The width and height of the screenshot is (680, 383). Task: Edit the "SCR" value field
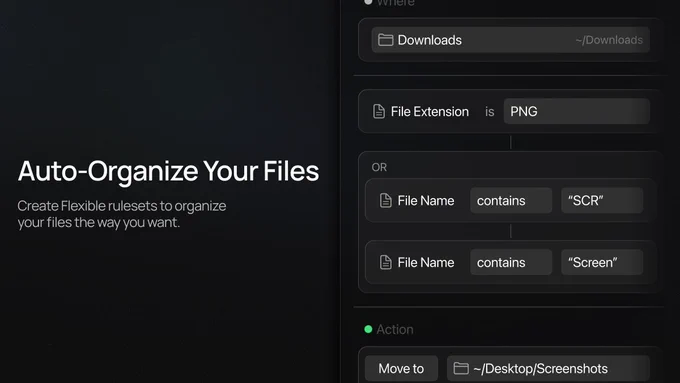602,200
